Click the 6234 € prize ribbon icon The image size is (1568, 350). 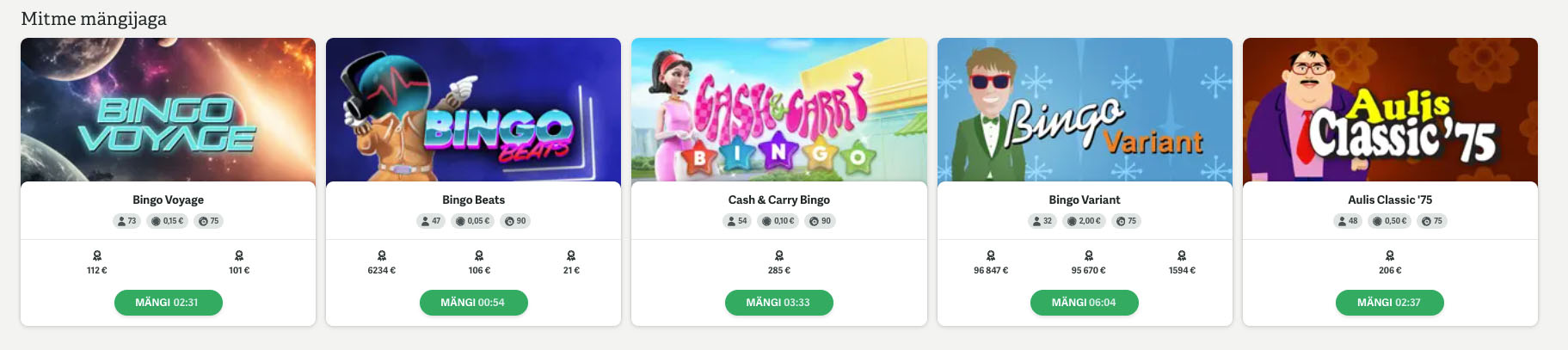coord(382,255)
